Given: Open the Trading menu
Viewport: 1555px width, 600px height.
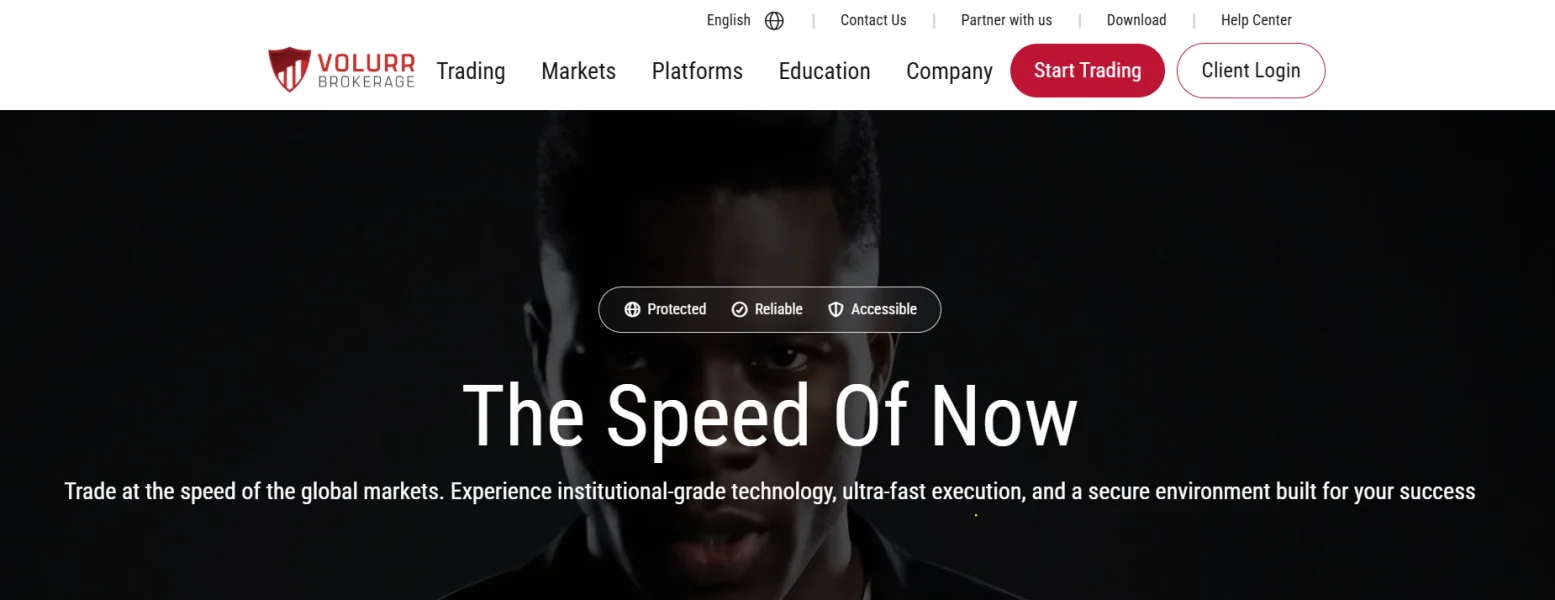Looking at the screenshot, I should [471, 71].
